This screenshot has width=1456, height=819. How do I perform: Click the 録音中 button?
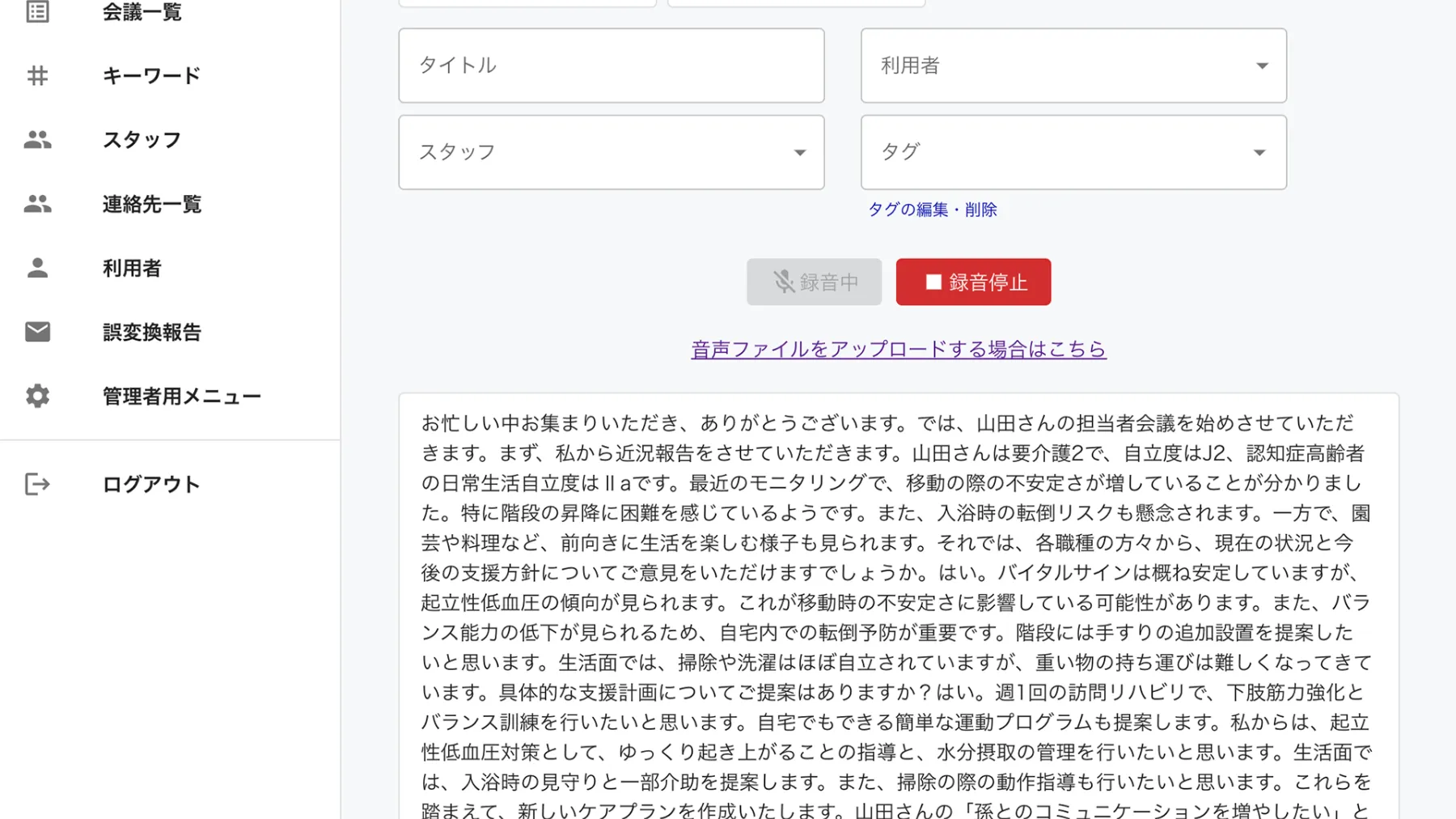point(814,282)
